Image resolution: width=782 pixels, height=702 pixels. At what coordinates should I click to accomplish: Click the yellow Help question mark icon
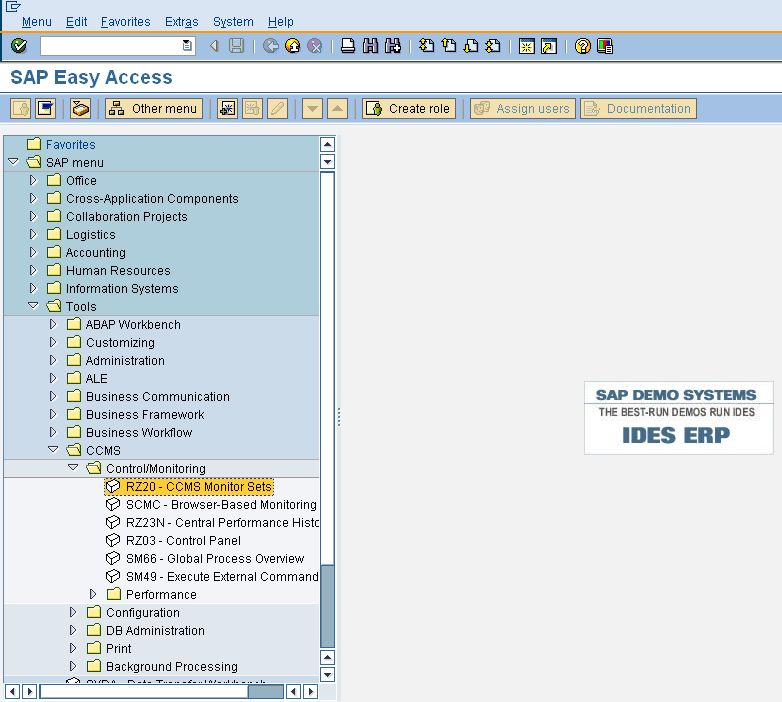click(x=583, y=46)
